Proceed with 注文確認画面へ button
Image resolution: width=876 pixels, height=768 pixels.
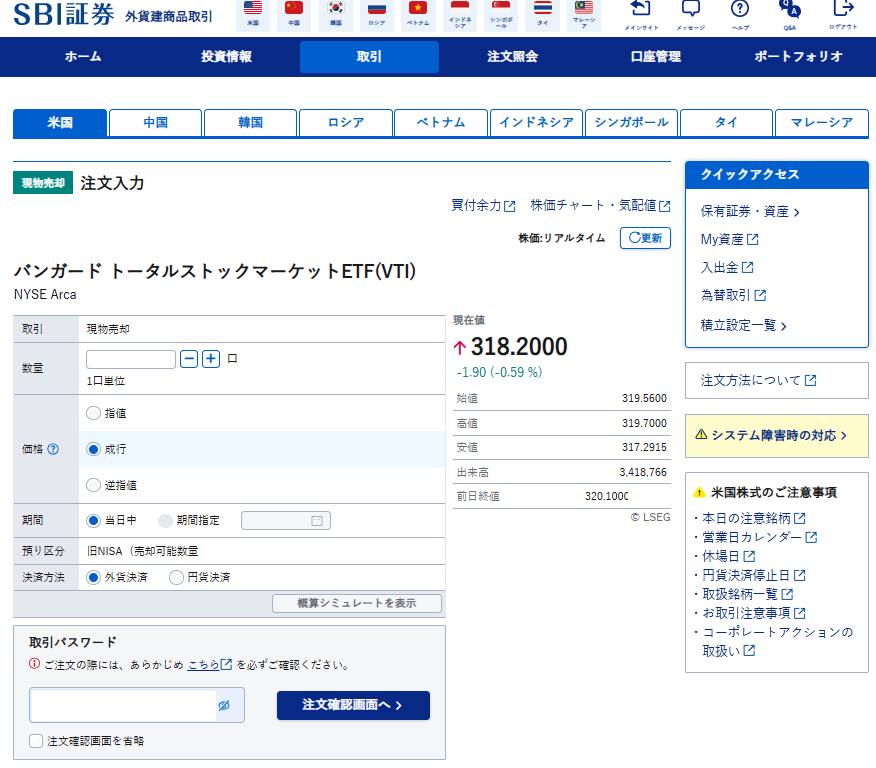pyautogui.click(x=353, y=705)
